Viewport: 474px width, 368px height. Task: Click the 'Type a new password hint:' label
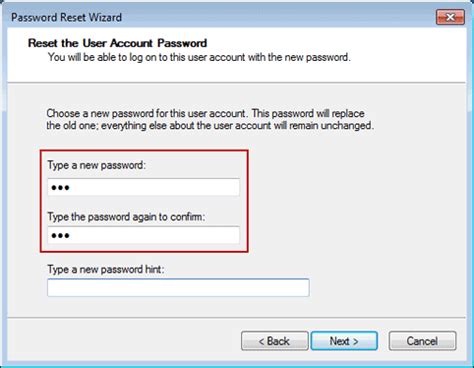pos(105,269)
